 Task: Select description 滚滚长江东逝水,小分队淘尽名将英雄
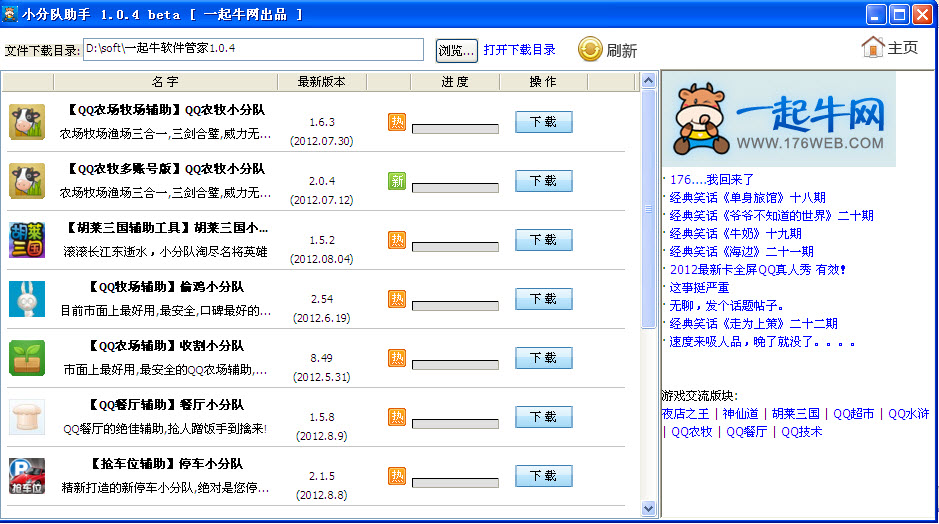pyautogui.click(x=165, y=252)
